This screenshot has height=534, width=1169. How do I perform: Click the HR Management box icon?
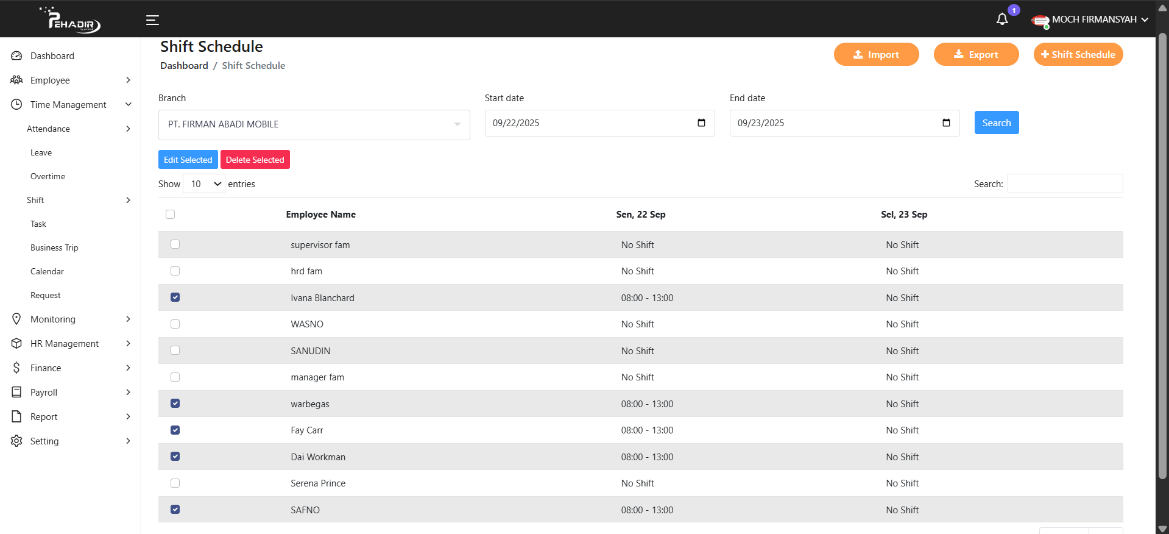pyautogui.click(x=16, y=344)
